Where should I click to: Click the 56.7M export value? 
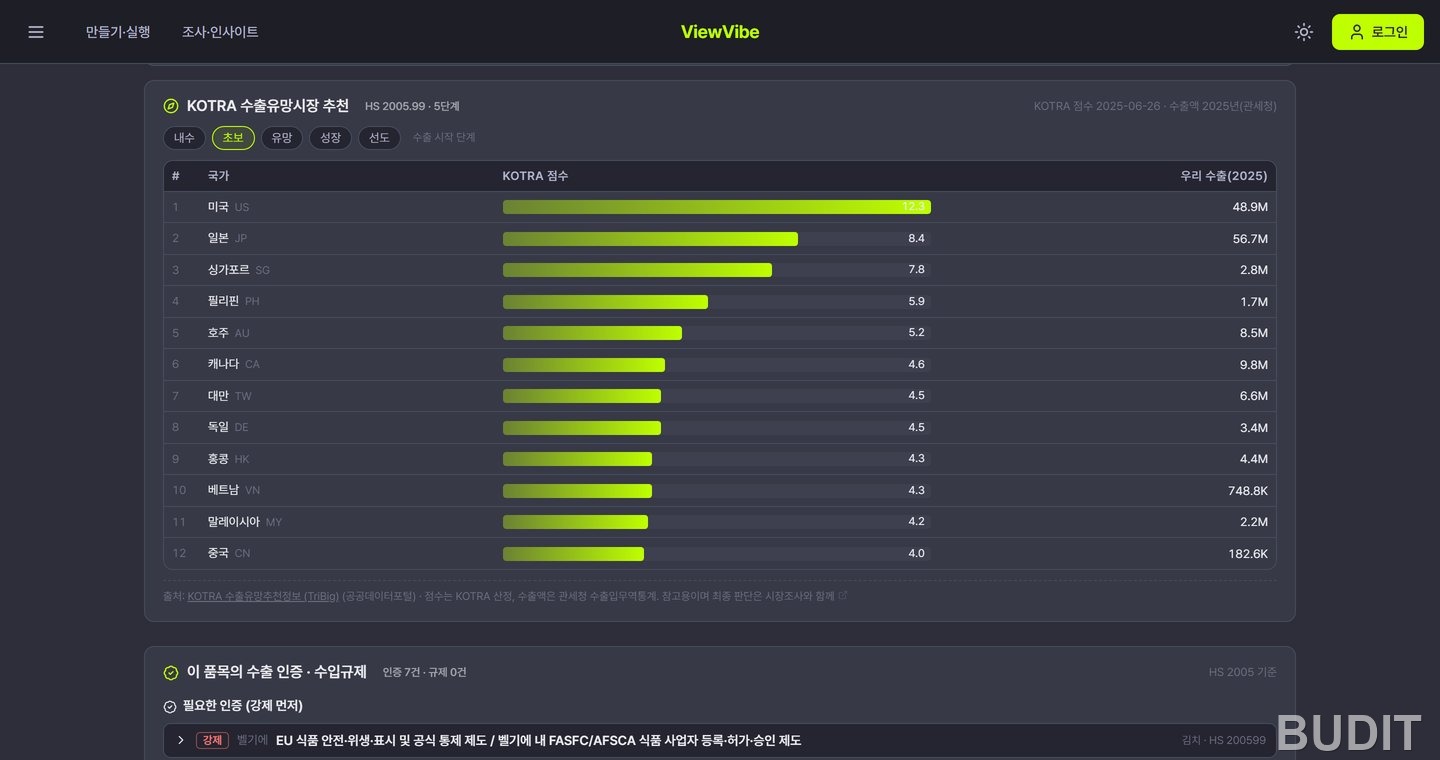pos(1250,239)
